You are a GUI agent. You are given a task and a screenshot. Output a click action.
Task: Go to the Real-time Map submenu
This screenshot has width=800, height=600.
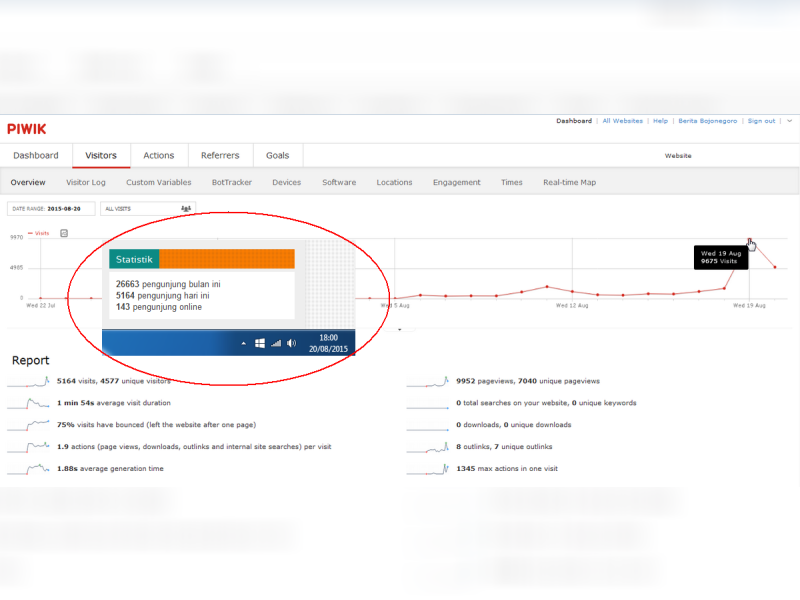pyautogui.click(x=569, y=183)
